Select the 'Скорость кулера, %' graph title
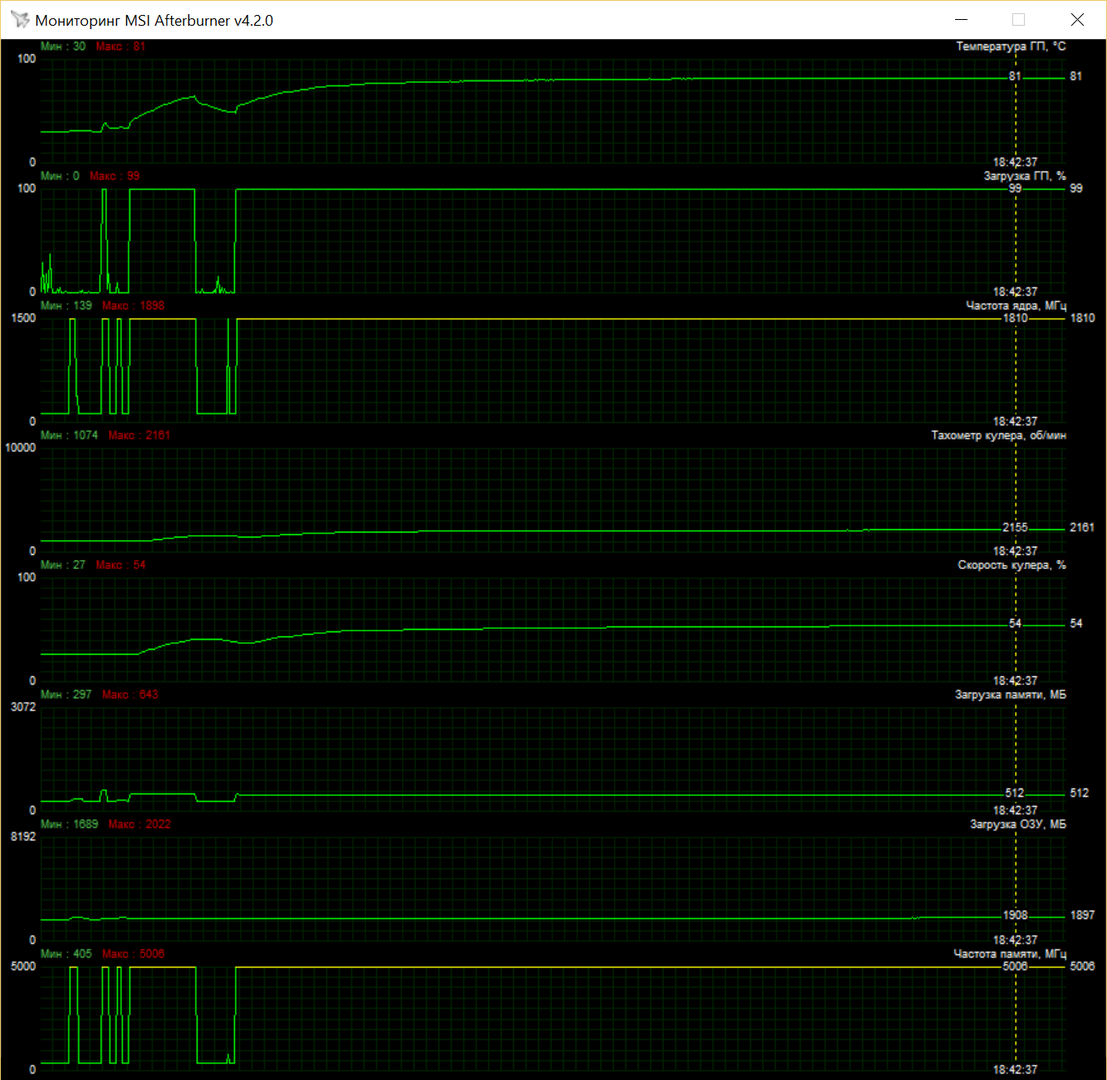Image resolution: width=1107 pixels, height=1080 pixels. (1012, 565)
